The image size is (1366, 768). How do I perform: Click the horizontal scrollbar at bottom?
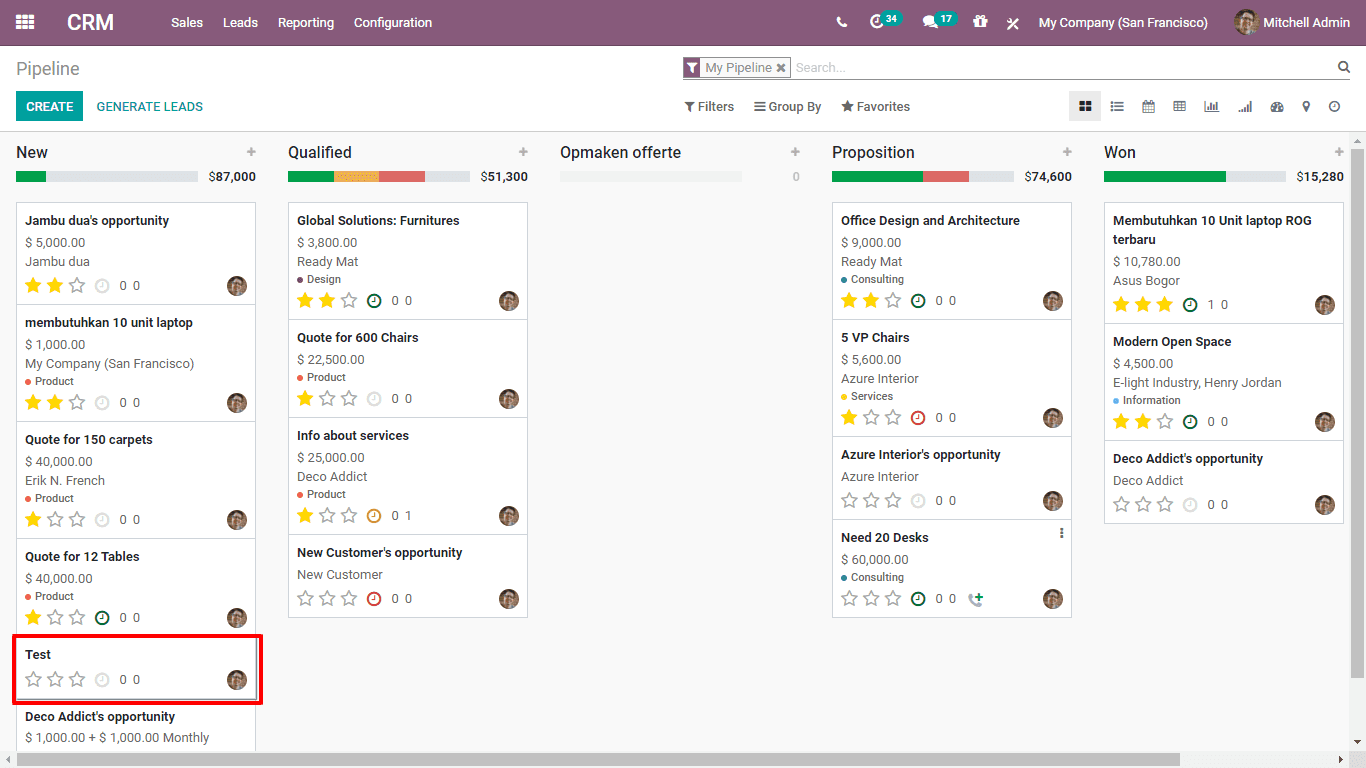(598, 760)
